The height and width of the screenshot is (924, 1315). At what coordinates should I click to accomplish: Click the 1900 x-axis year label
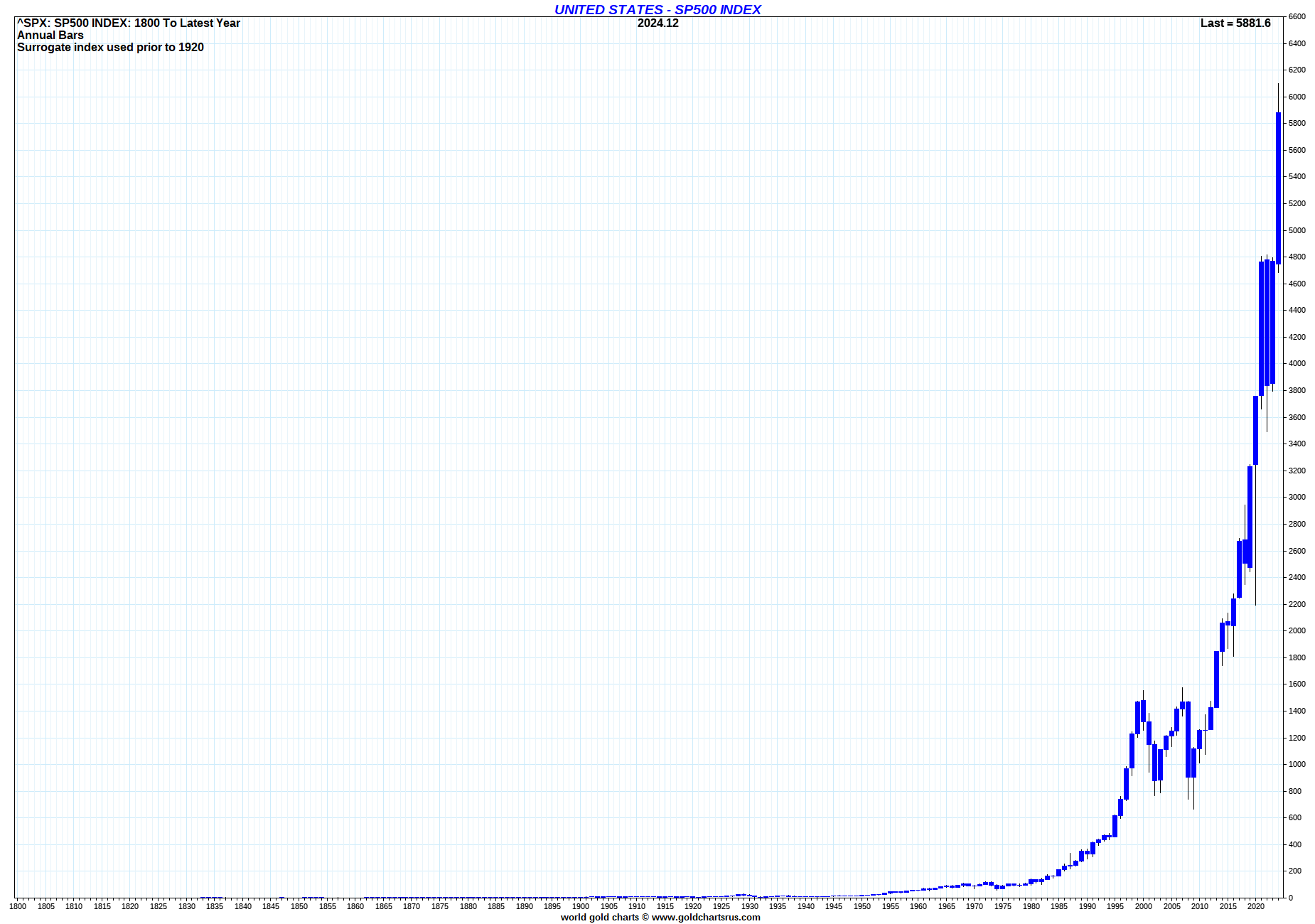point(581,906)
